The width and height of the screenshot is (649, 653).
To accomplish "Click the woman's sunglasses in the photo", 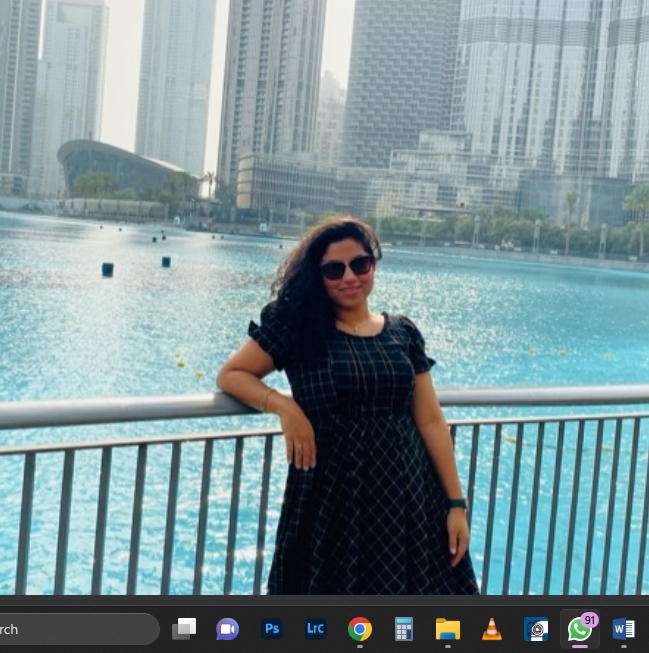I will (347, 267).
